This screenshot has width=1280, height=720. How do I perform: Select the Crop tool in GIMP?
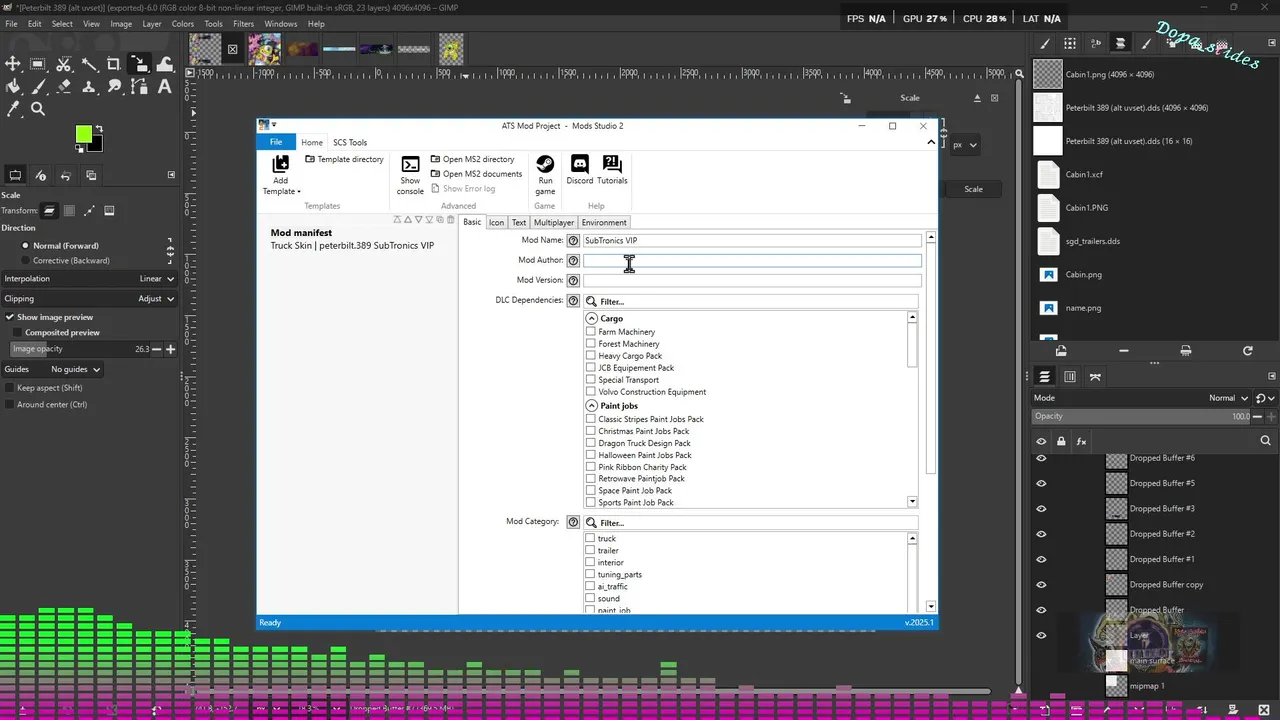tap(114, 64)
